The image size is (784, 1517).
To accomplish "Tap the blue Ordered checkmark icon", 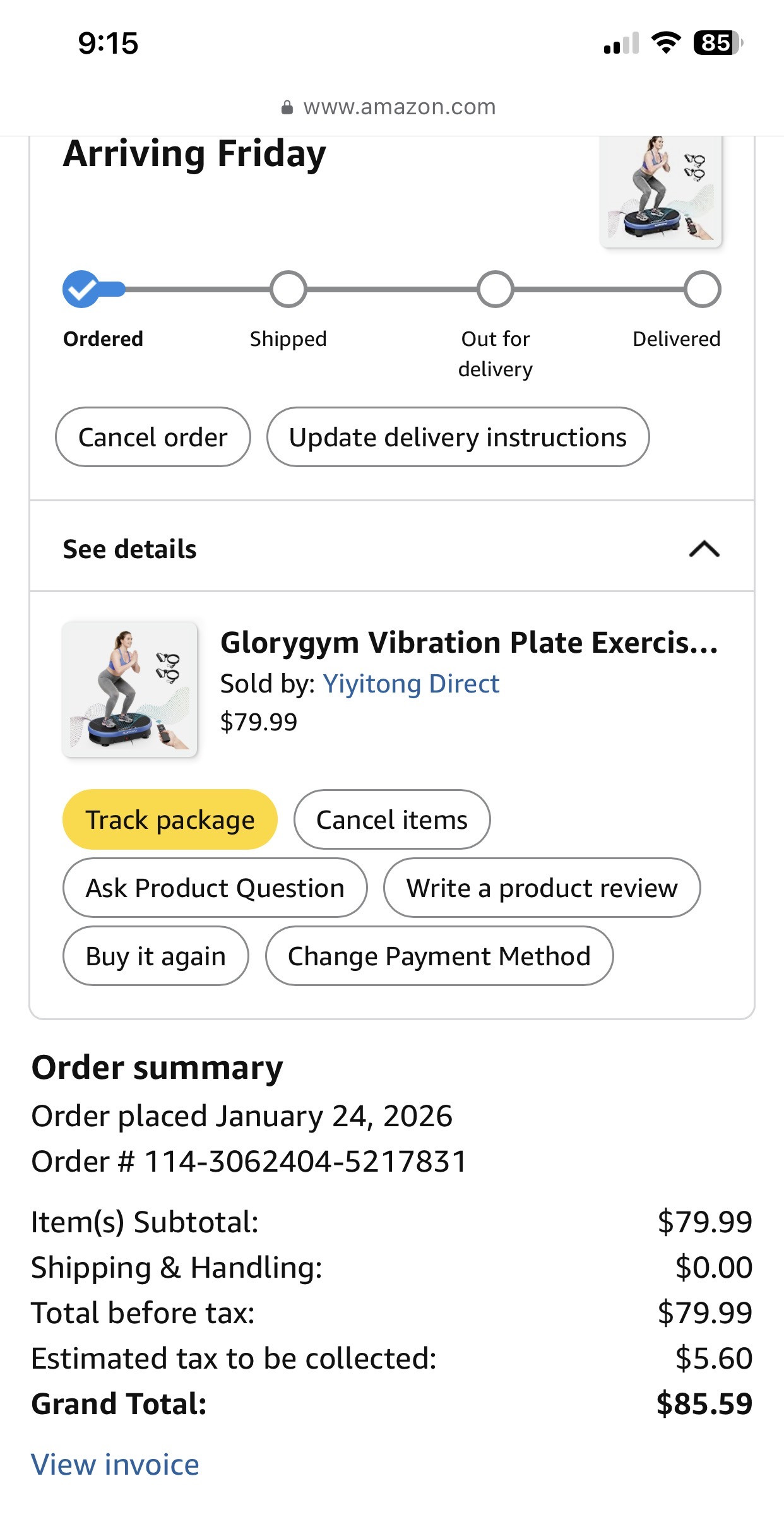I will (x=81, y=289).
